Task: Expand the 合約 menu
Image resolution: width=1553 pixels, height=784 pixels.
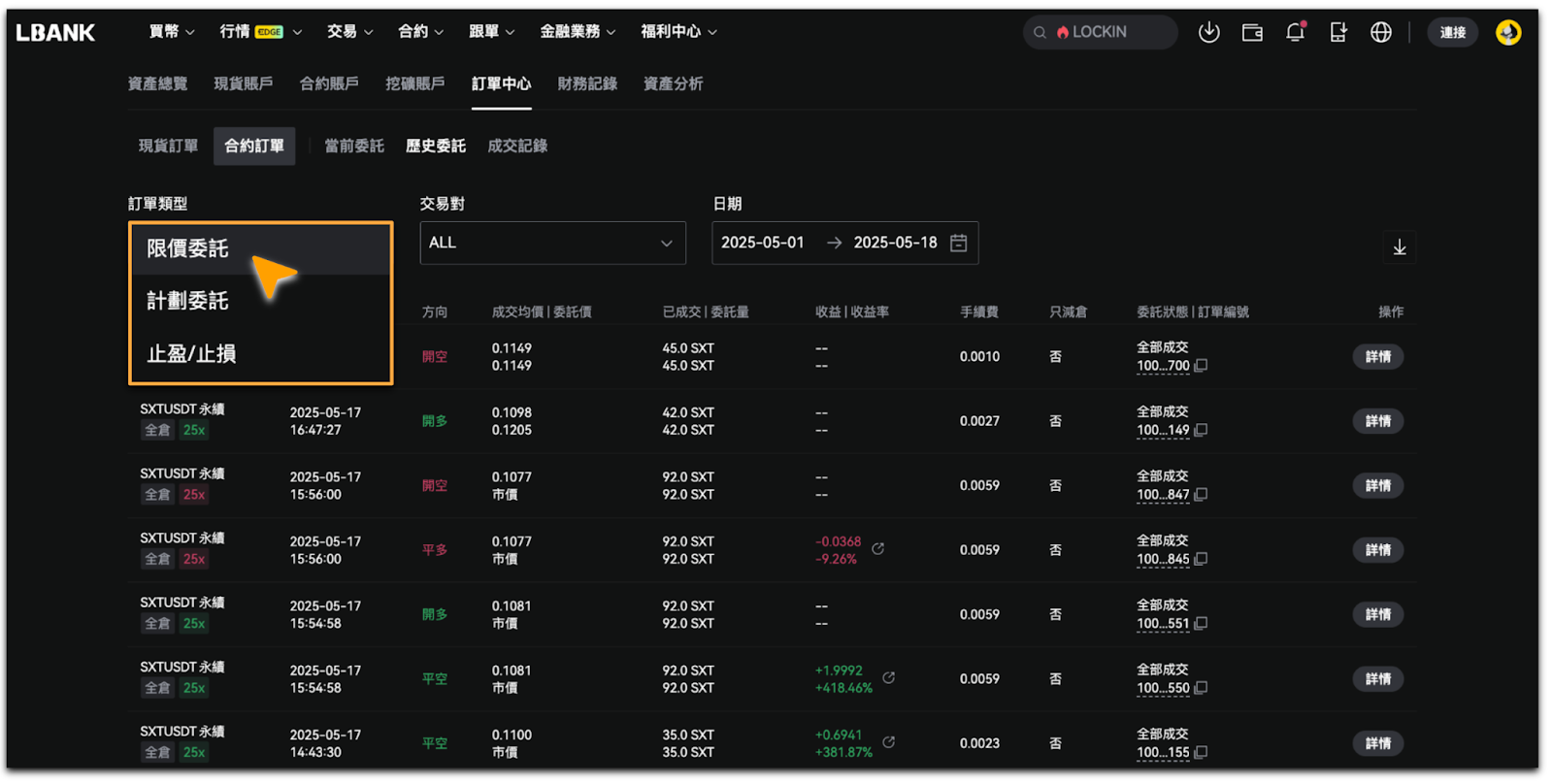Action: point(420,32)
